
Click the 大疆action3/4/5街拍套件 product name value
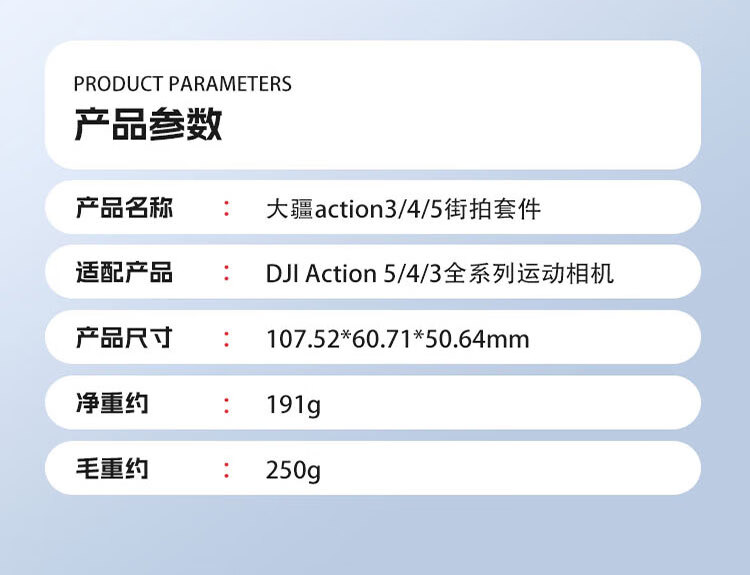tap(403, 210)
